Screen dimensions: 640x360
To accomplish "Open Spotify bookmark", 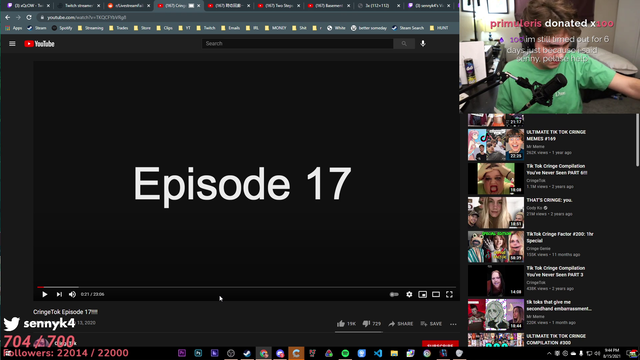I will 62,28.
